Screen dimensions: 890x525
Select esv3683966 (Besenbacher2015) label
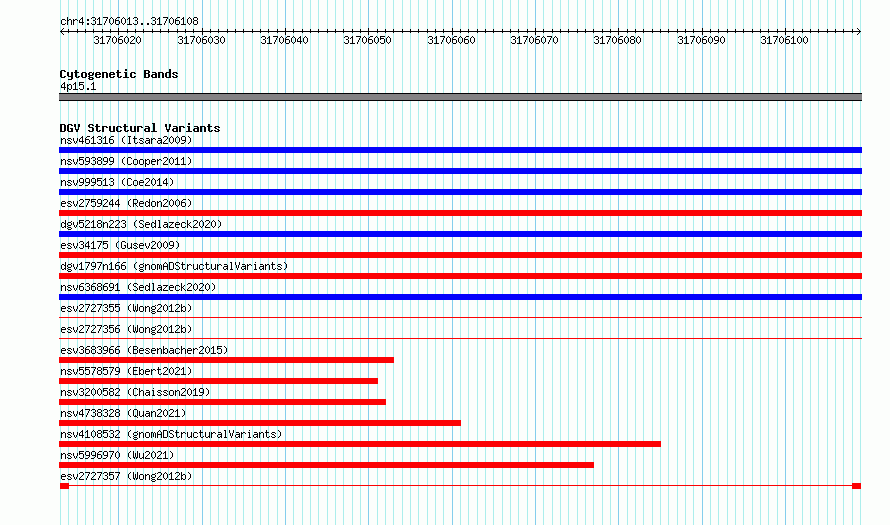pos(144,350)
